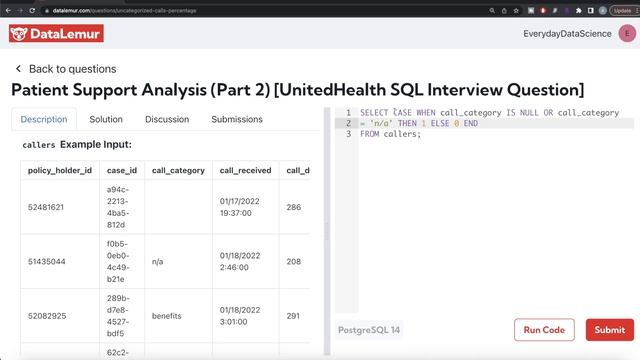Reload the page with refresh icon

coord(32,11)
